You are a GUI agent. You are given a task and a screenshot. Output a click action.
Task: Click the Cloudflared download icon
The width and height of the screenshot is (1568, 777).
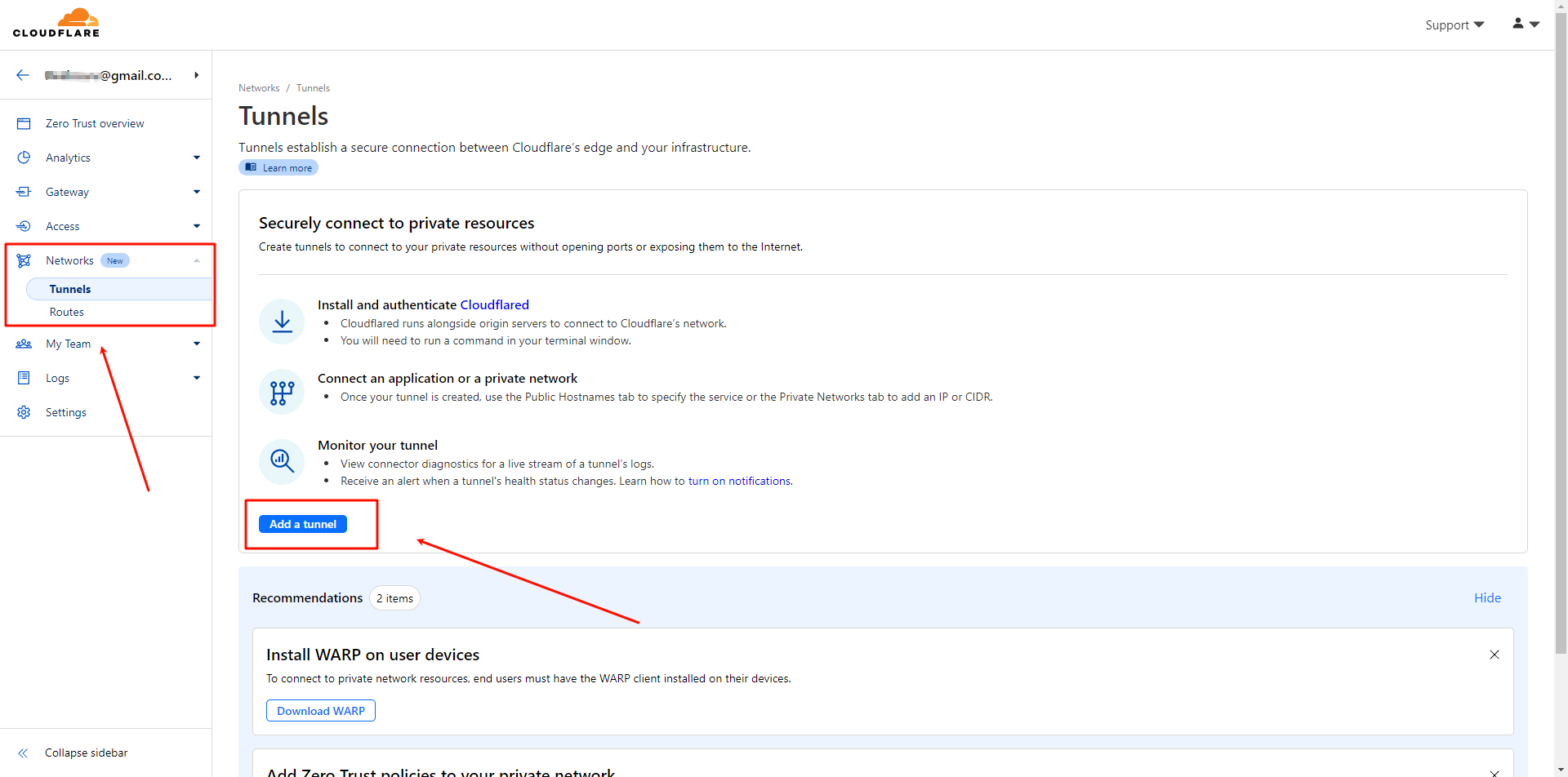coord(281,321)
